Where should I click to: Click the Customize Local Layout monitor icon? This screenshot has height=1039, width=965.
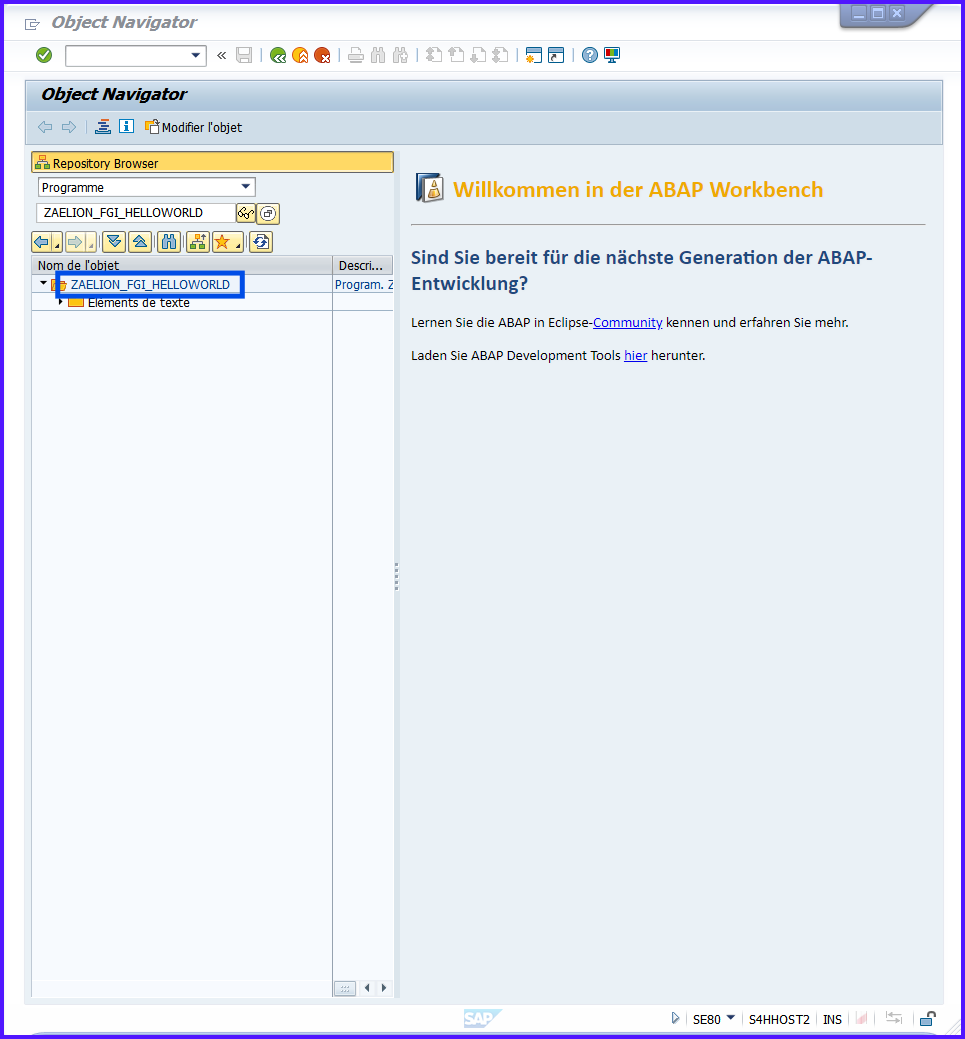click(612, 56)
